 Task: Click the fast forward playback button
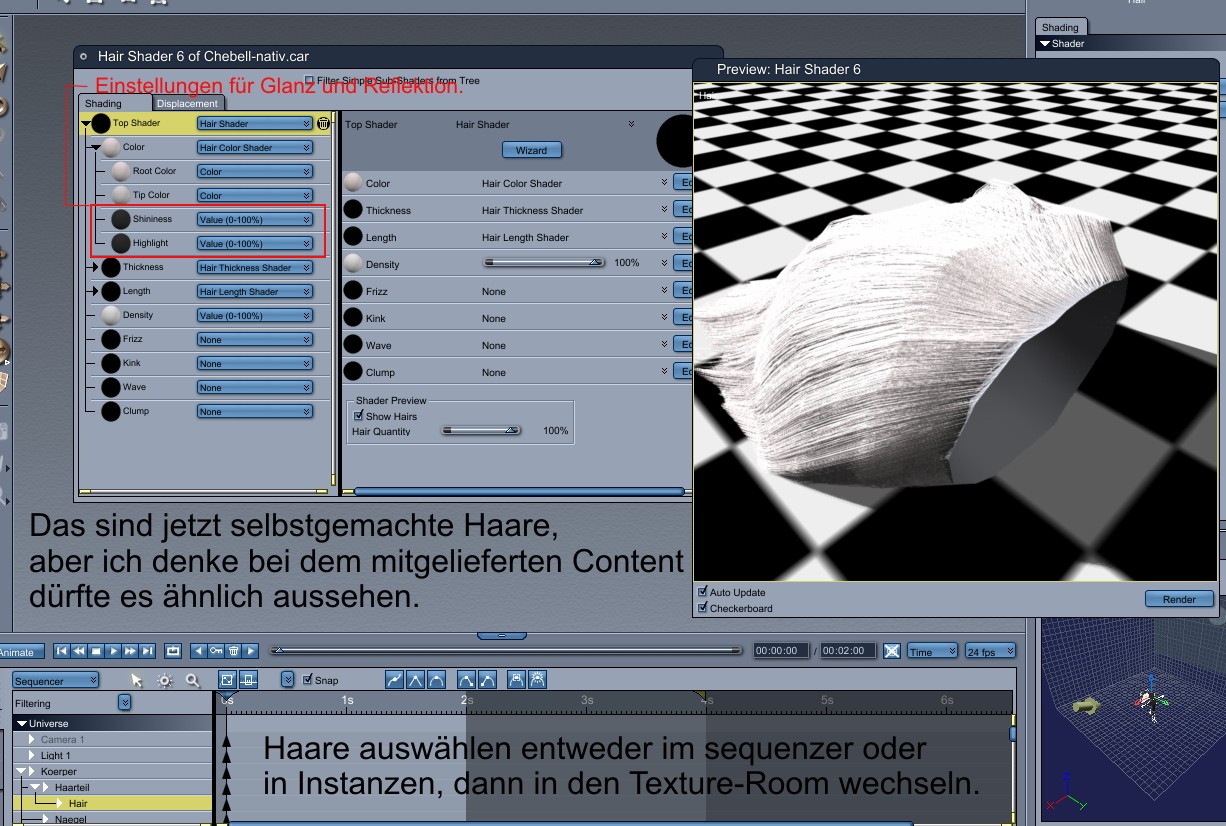[130, 651]
